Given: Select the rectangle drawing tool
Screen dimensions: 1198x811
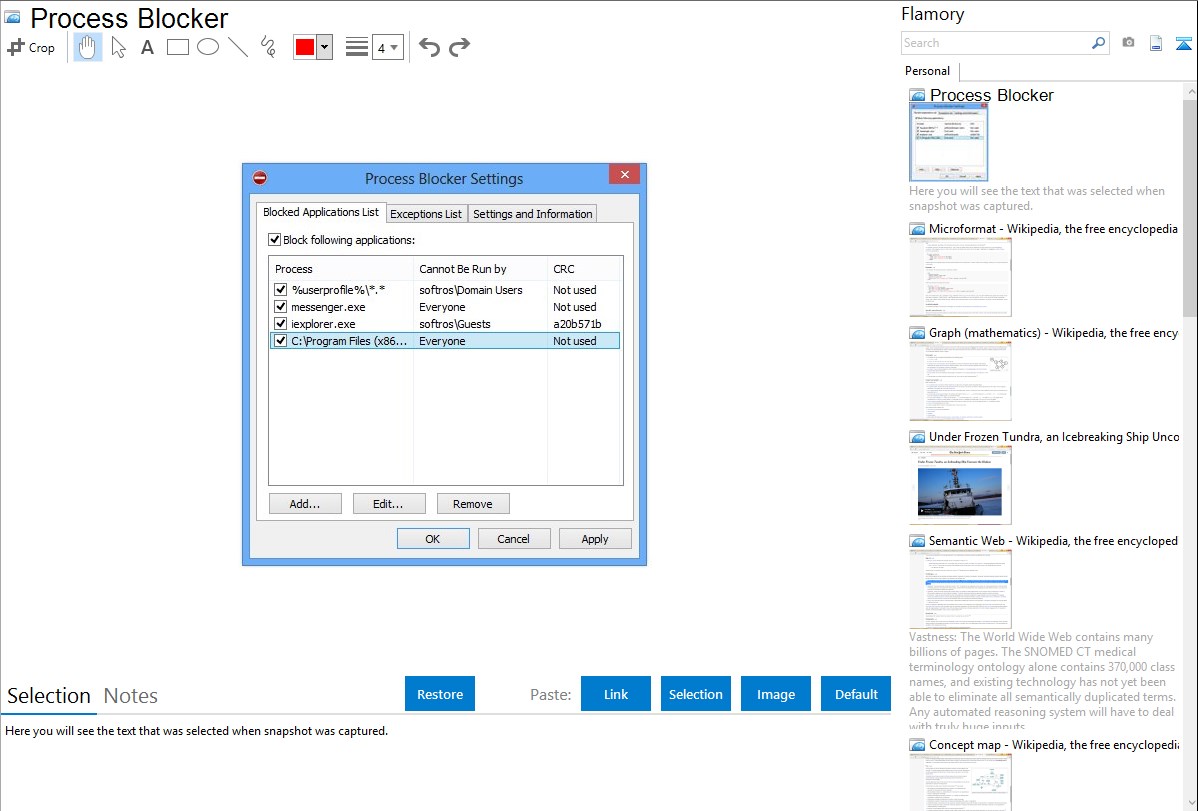Looking at the screenshot, I should pos(177,47).
